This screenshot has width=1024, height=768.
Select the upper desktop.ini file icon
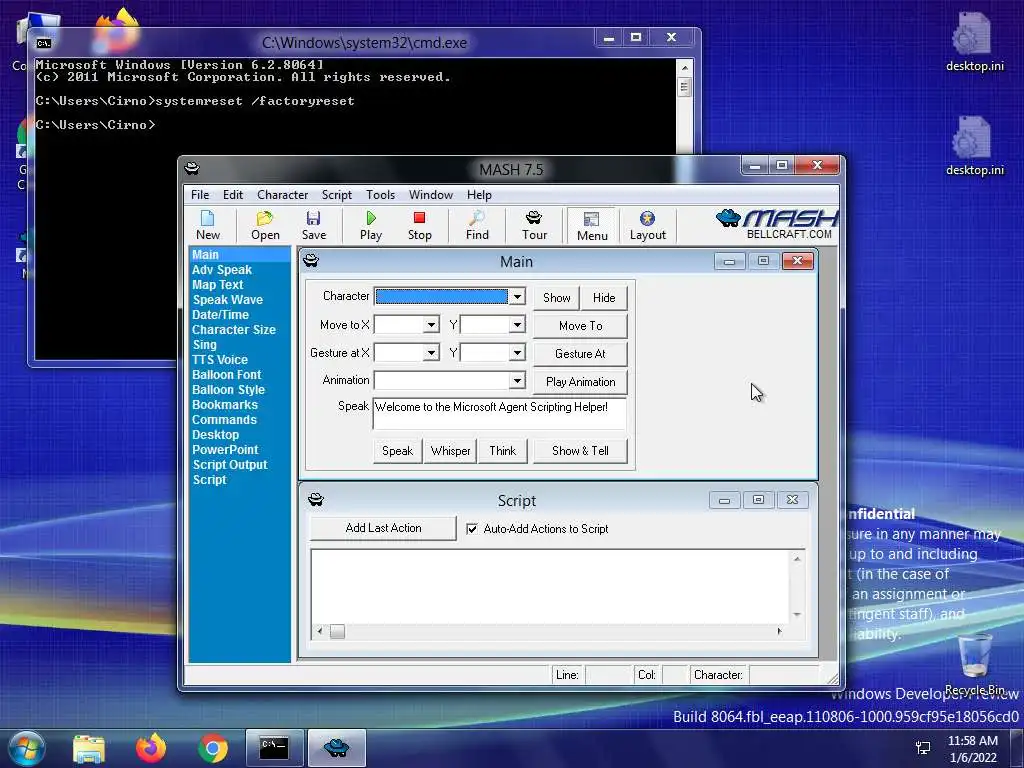click(x=974, y=42)
